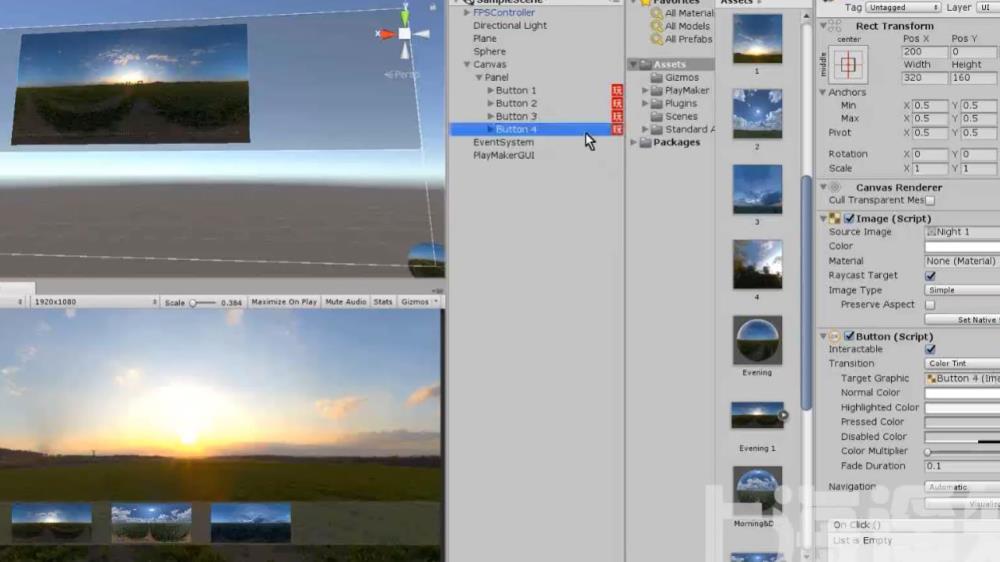Image resolution: width=1000 pixels, height=562 pixels.
Task: Expand FPSController in hierarchy
Action: pyautogui.click(x=467, y=12)
